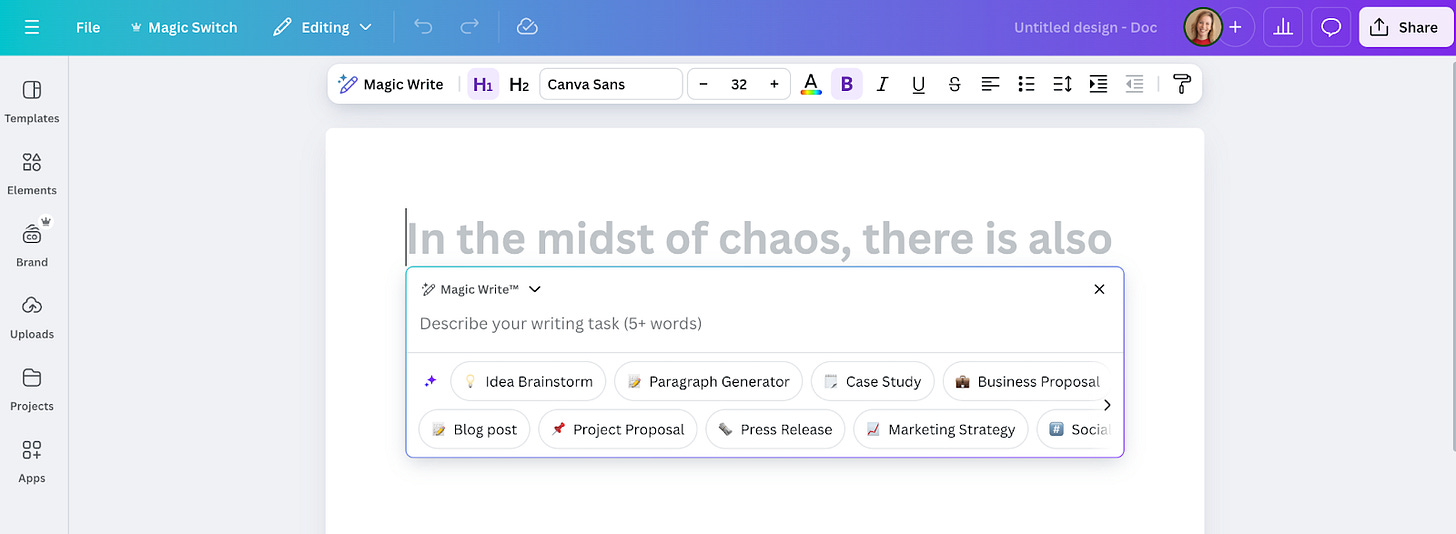The image size is (1456, 534).
Task: Open the text color picker
Action: 811,84
